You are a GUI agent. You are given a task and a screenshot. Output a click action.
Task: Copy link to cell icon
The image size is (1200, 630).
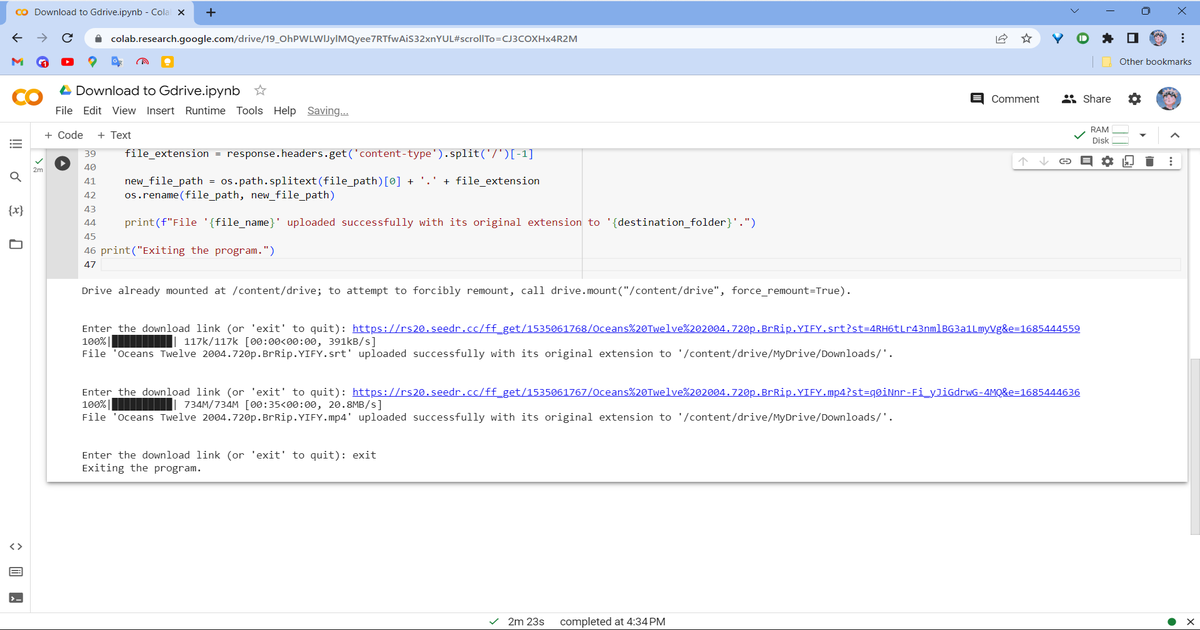tap(1064, 161)
